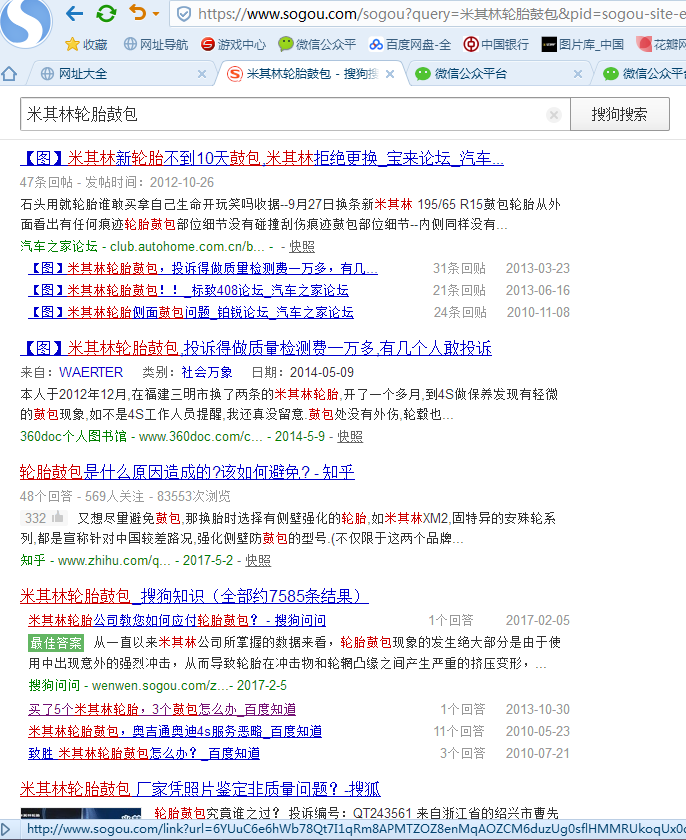Click the green refresh icon
686x840 pixels.
pyautogui.click(x=106, y=13)
